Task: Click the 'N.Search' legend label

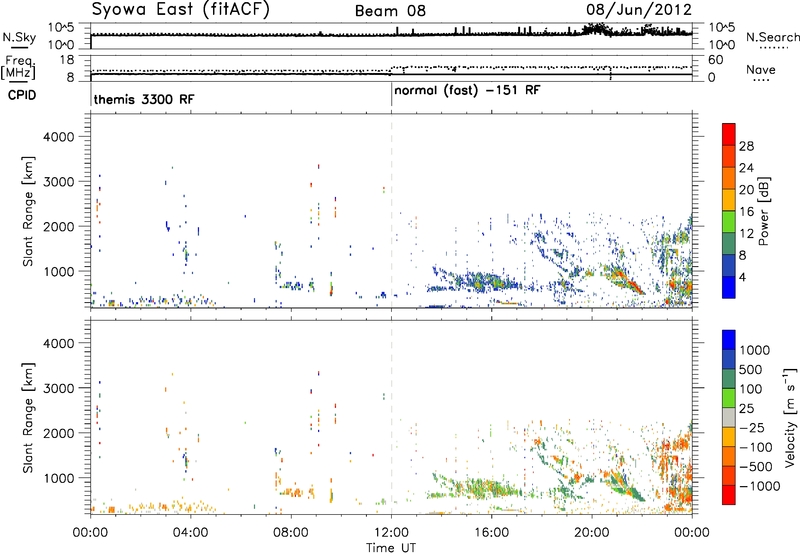Action: (772, 37)
